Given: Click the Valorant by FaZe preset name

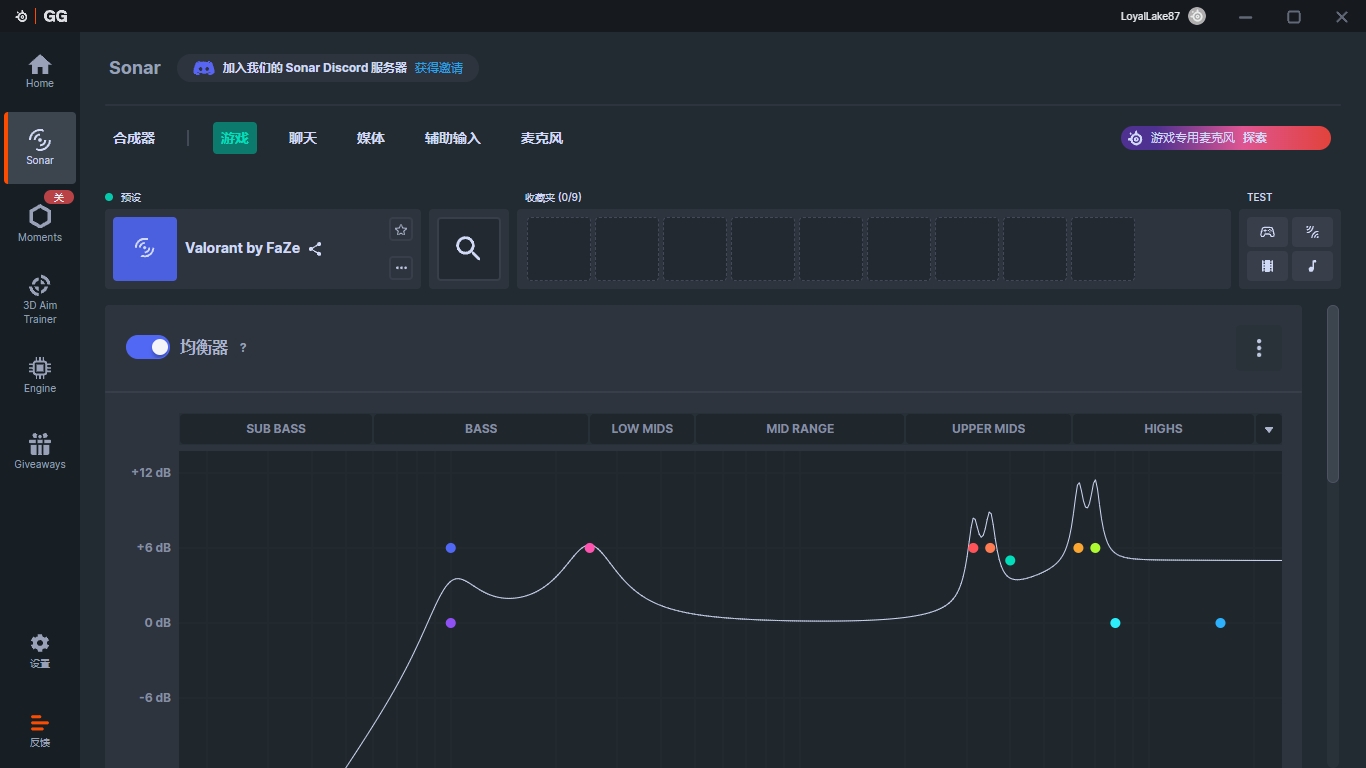Looking at the screenshot, I should pos(242,248).
